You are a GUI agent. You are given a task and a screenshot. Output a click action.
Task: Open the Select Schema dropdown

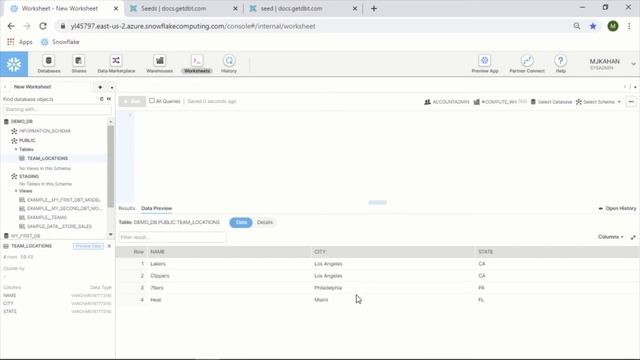598,102
